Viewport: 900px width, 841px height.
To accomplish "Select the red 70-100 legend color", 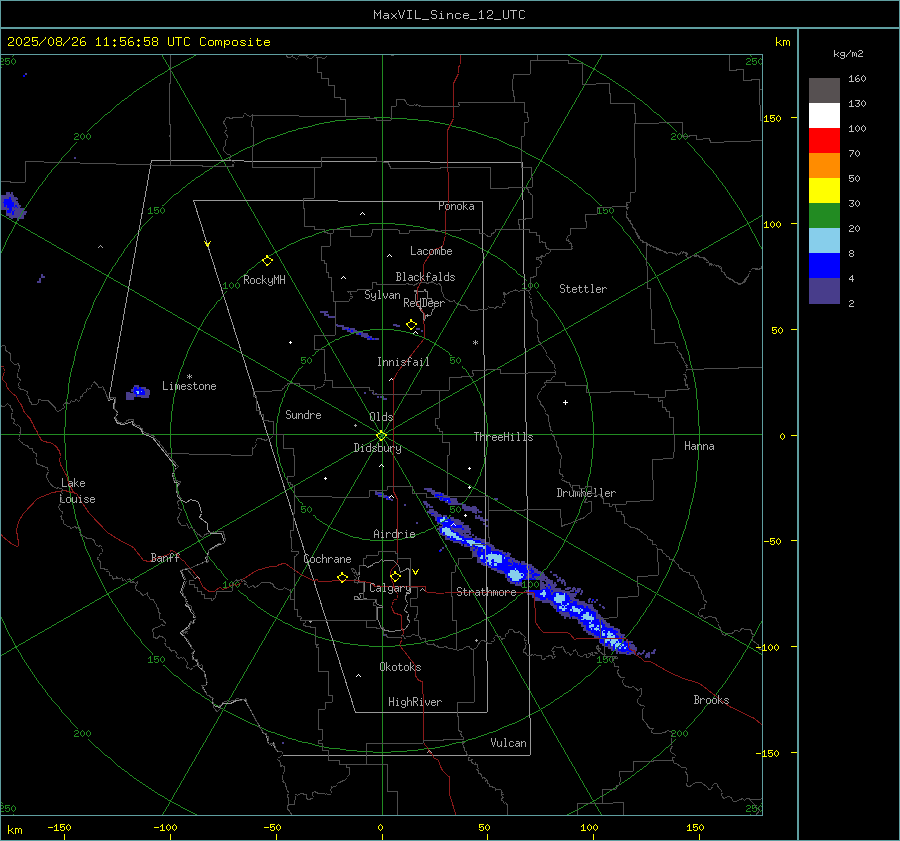I will (x=824, y=141).
